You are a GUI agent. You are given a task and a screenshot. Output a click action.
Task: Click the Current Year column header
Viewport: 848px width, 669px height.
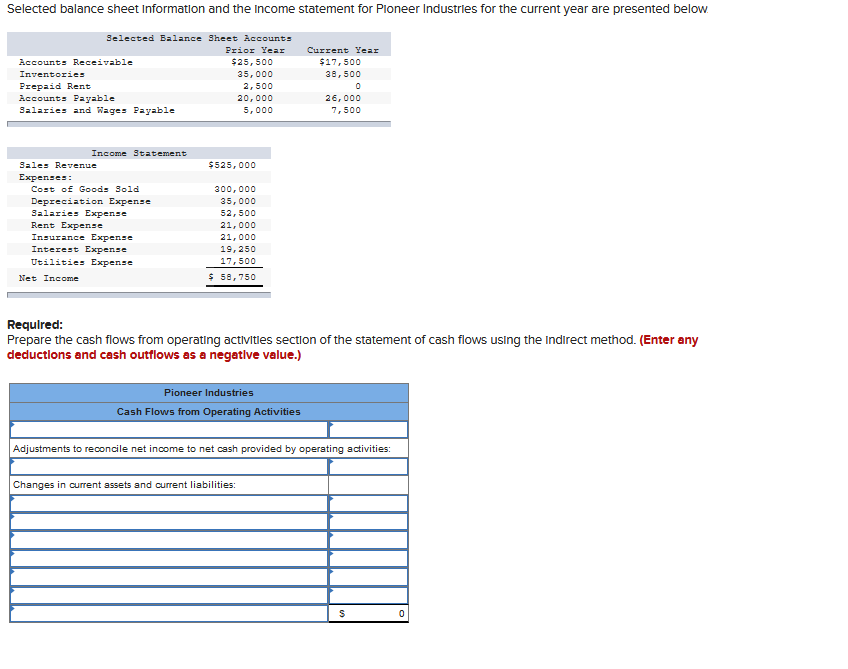click(343, 50)
